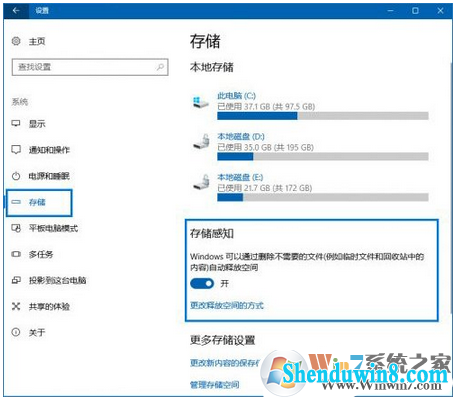Viewport: 458px width, 399px height.
Task: Click the D: drive usage bar
Action: click(x=323, y=156)
